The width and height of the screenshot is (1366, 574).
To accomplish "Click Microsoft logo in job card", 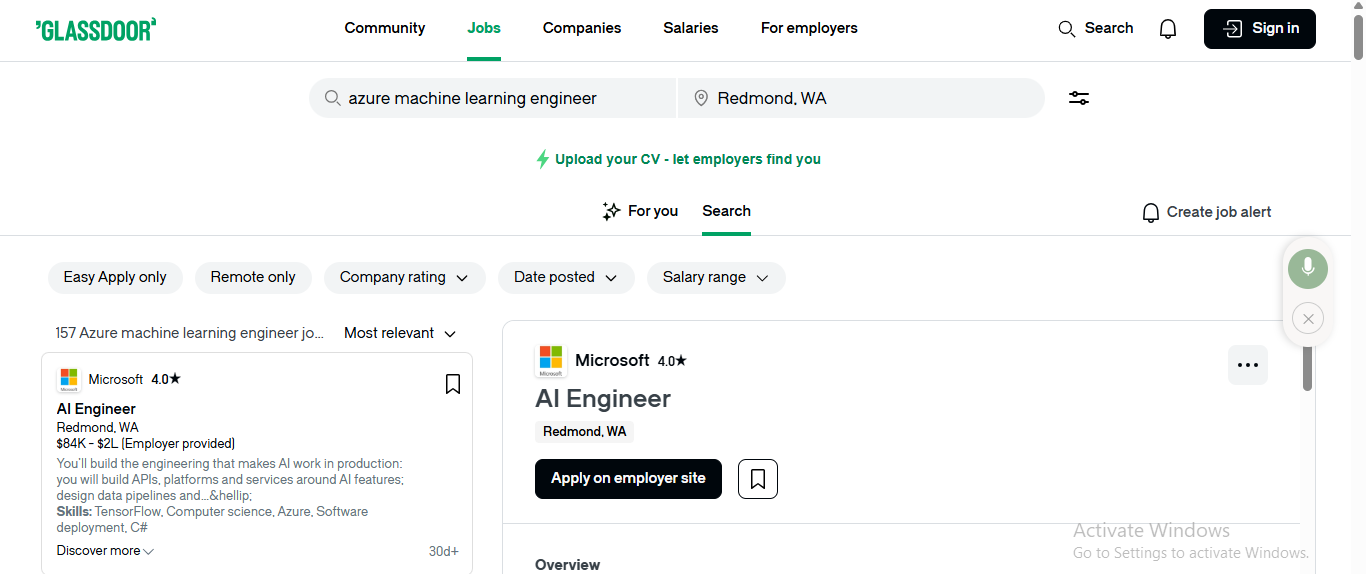I will click(x=69, y=379).
